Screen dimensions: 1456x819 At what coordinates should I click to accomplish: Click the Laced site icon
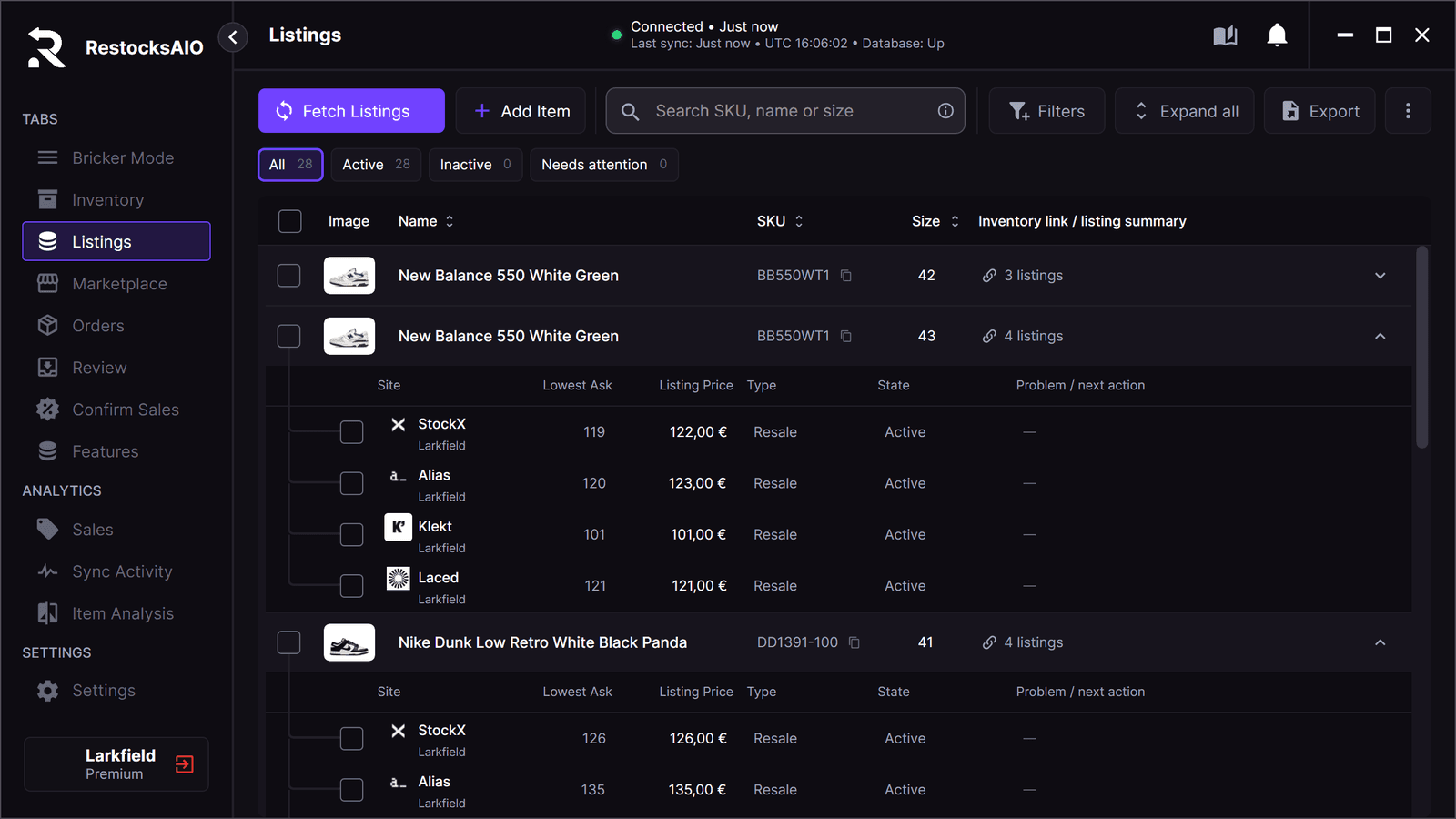399,578
